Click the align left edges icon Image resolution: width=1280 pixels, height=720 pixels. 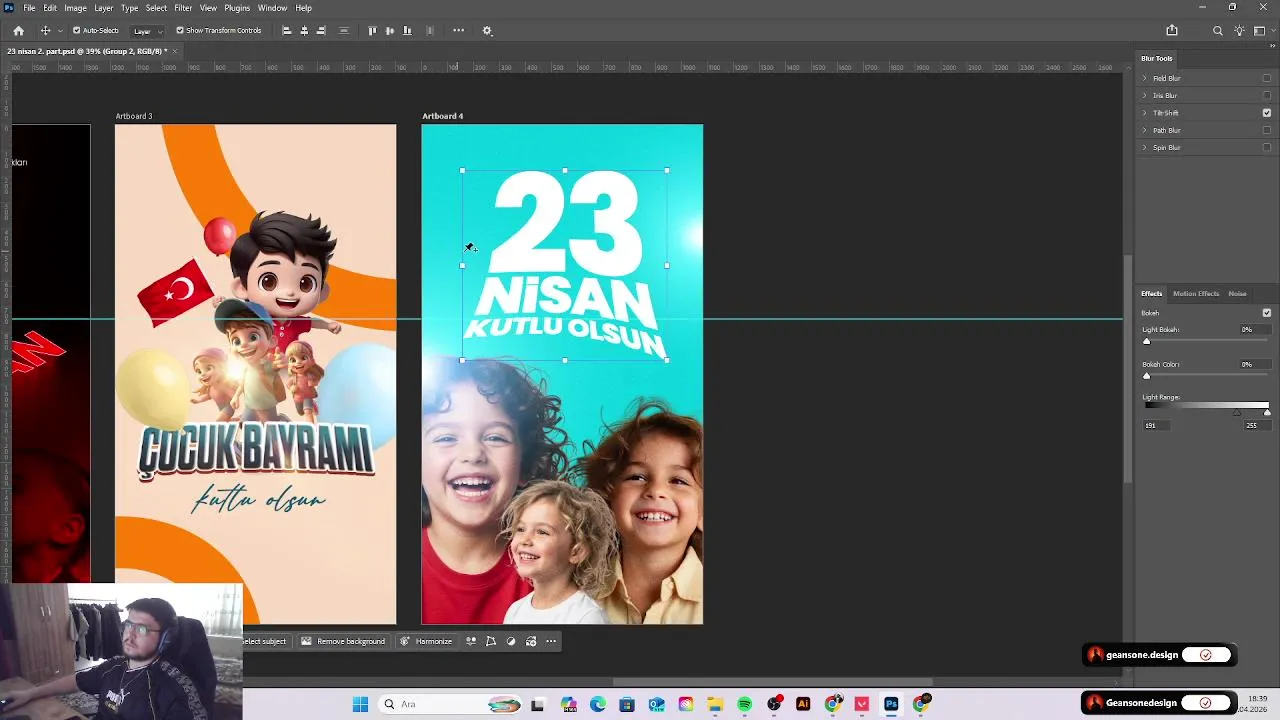(287, 31)
